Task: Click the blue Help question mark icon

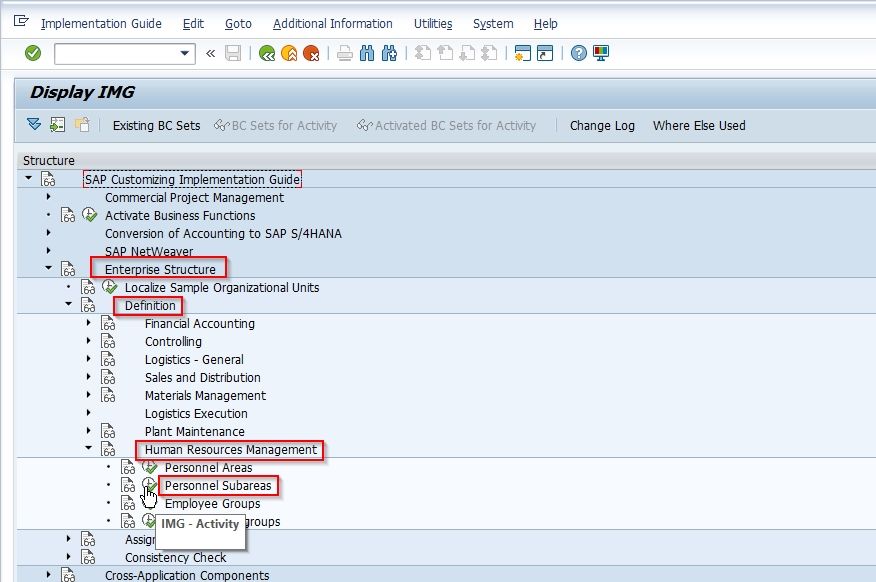Action: click(x=579, y=53)
